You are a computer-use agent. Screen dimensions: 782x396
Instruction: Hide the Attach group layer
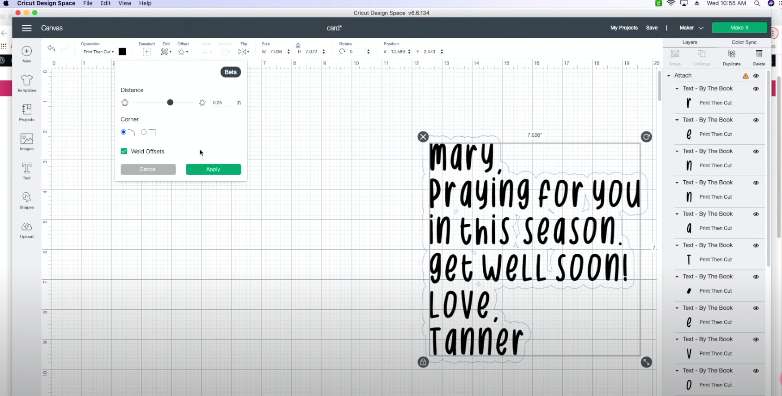pyautogui.click(x=756, y=76)
